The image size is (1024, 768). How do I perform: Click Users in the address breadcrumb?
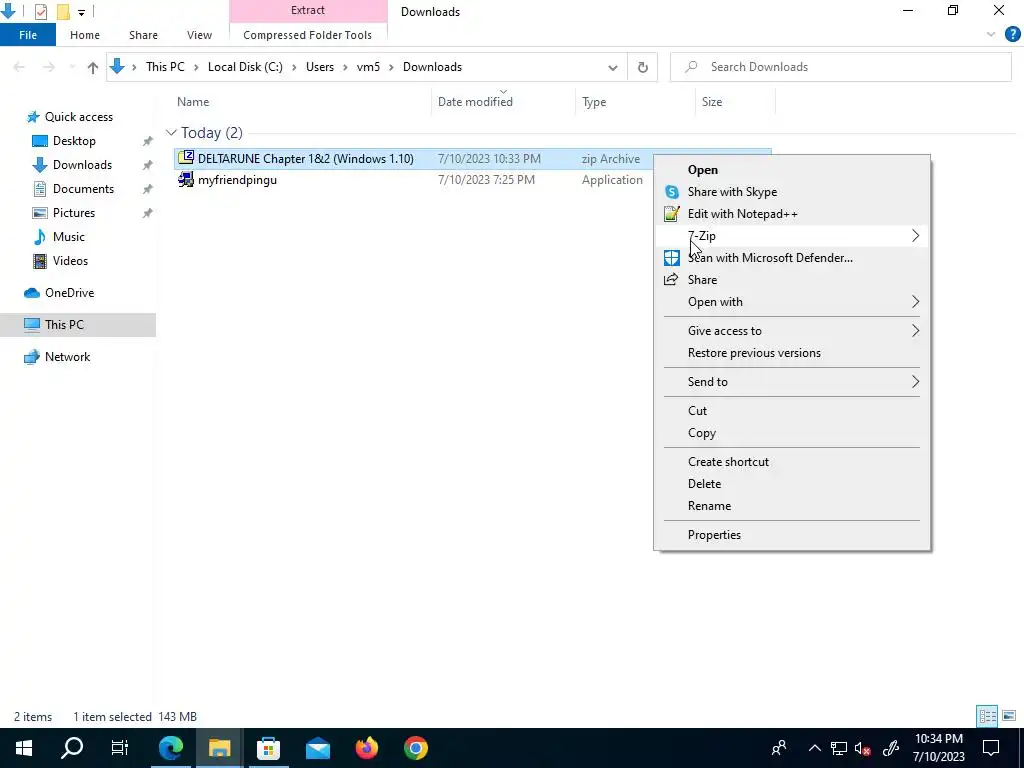320,67
